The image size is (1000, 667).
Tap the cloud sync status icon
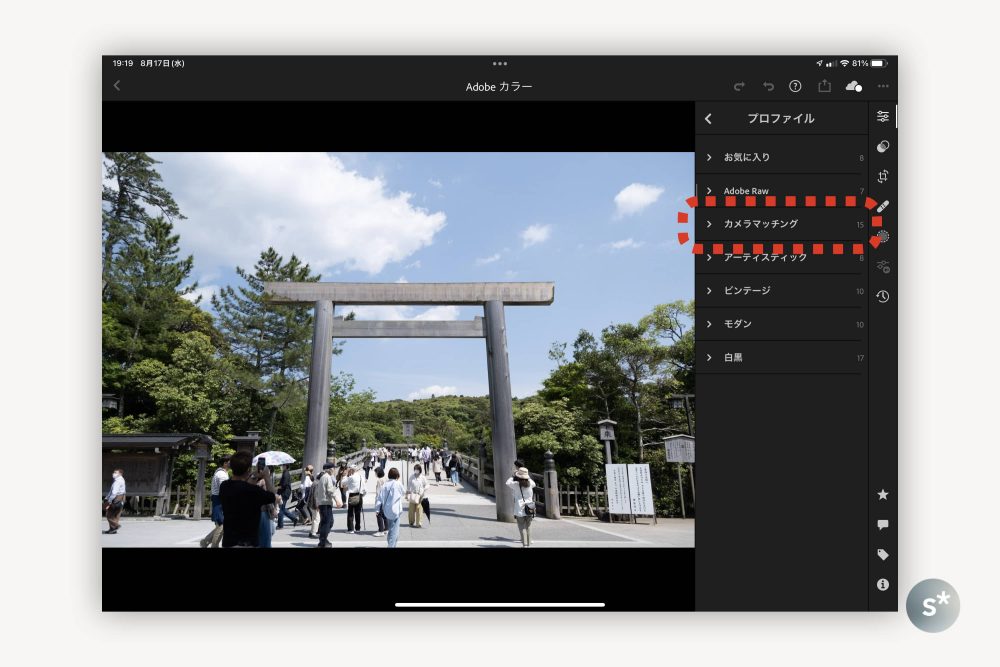[852, 87]
